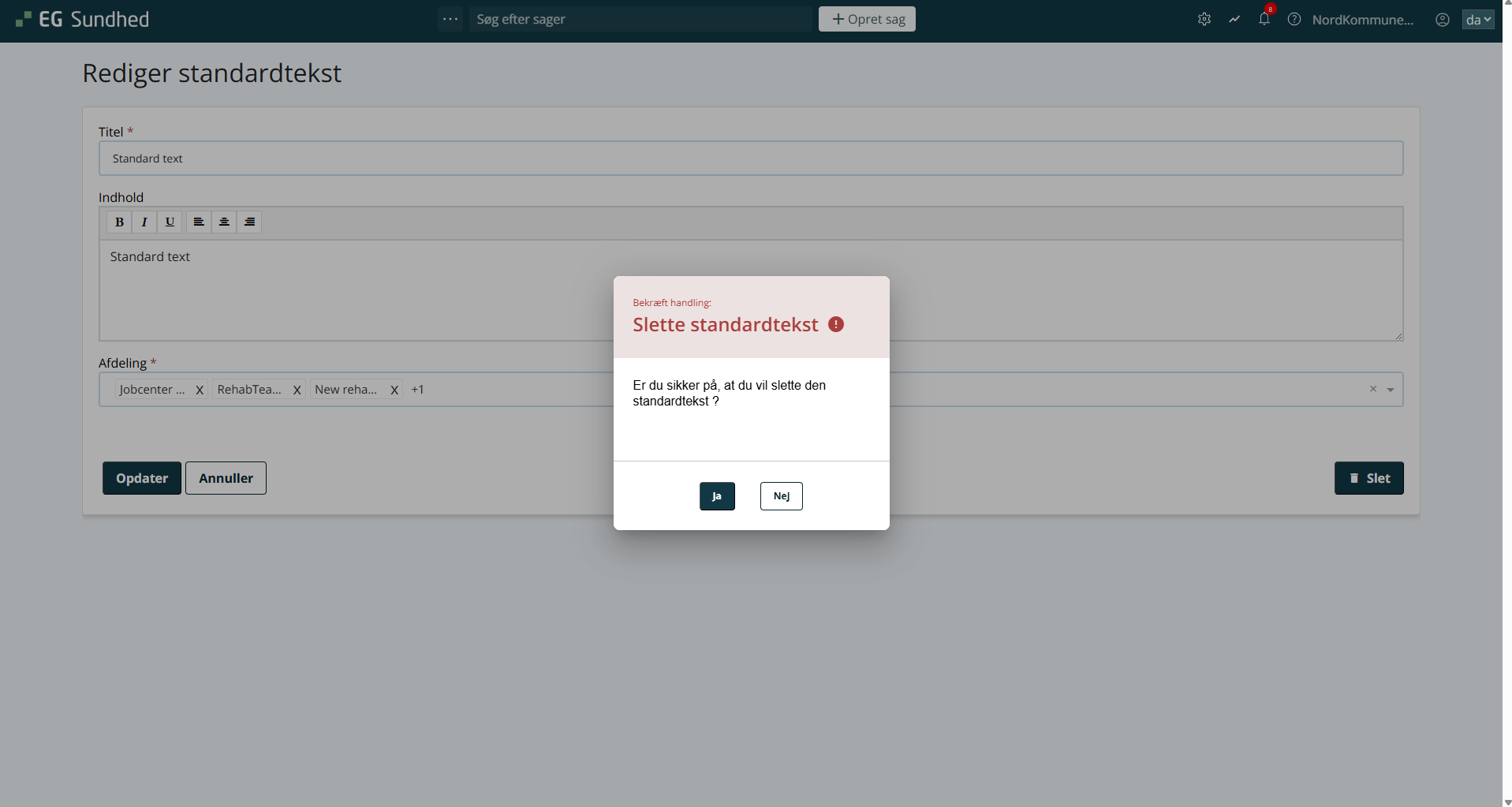Confirm deletion with the Ja button
The image size is (1512, 807).
click(x=716, y=496)
